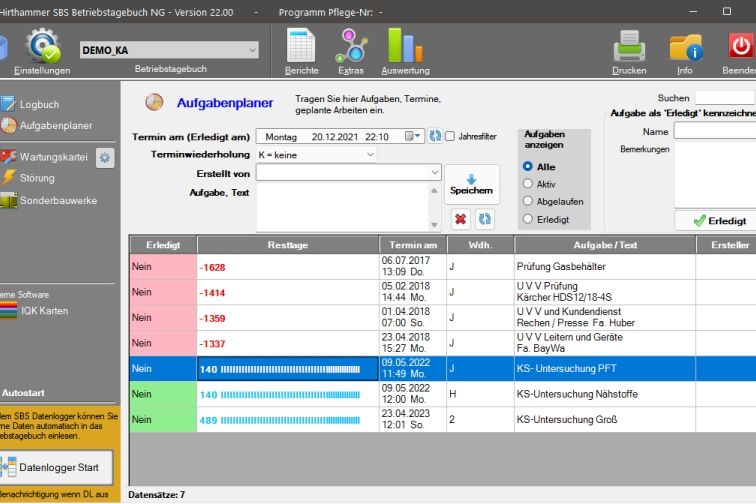Open Störung in the sidebar
The height and width of the screenshot is (504, 756).
[x=37, y=178]
